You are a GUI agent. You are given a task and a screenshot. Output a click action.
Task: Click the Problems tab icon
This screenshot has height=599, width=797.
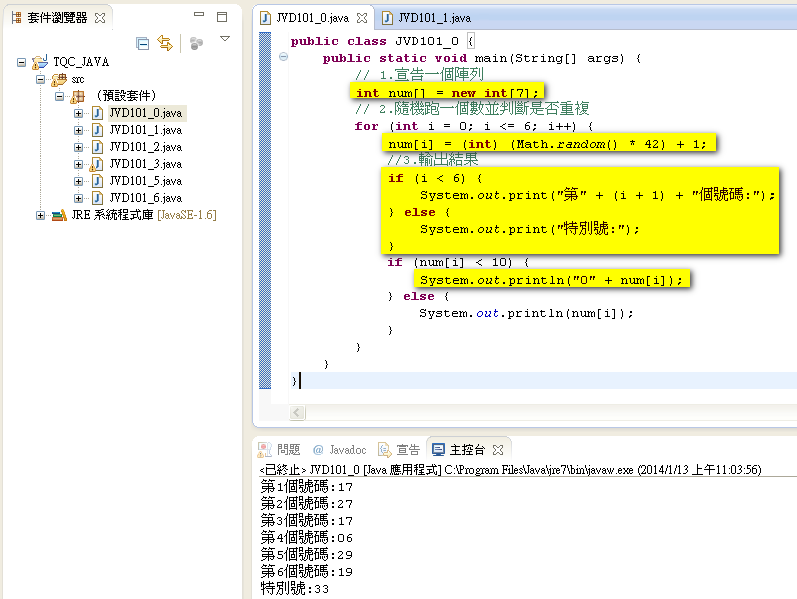click(265, 450)
